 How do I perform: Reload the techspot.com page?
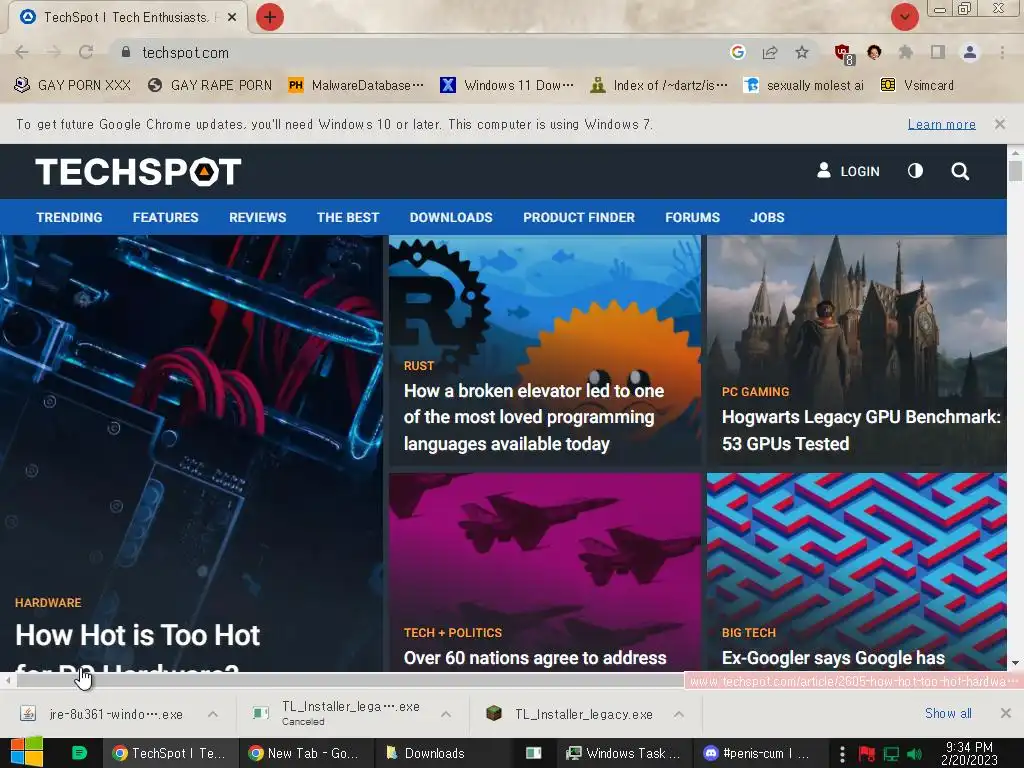(x=86, y=52)
